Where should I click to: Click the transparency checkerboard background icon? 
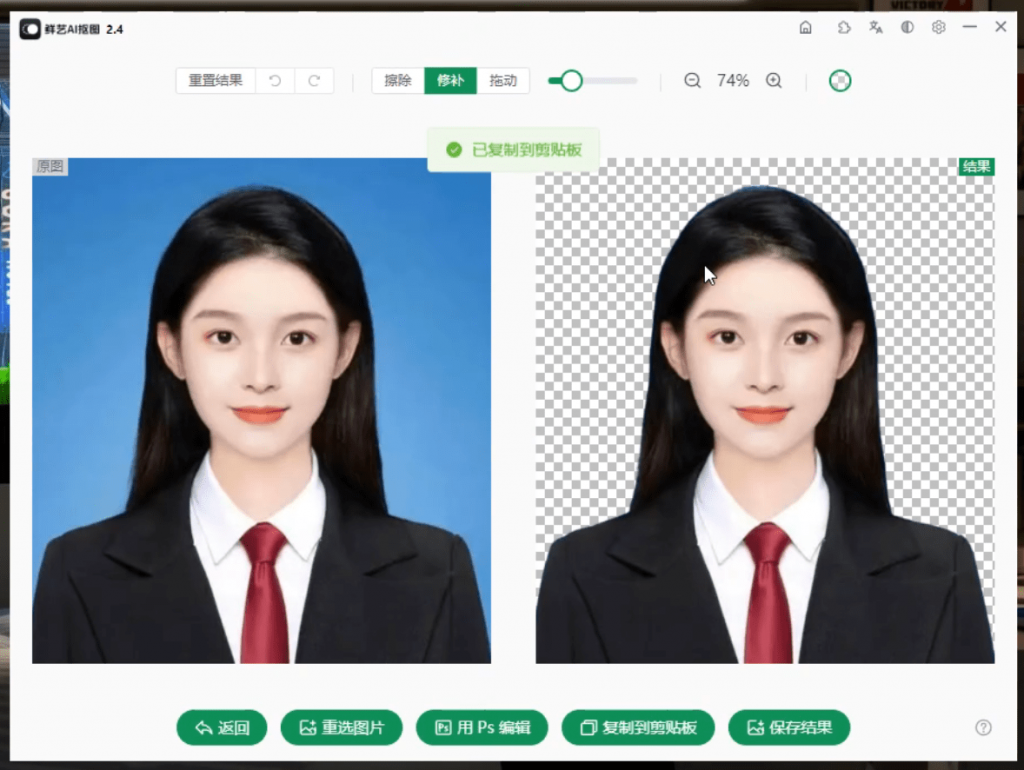840,80
